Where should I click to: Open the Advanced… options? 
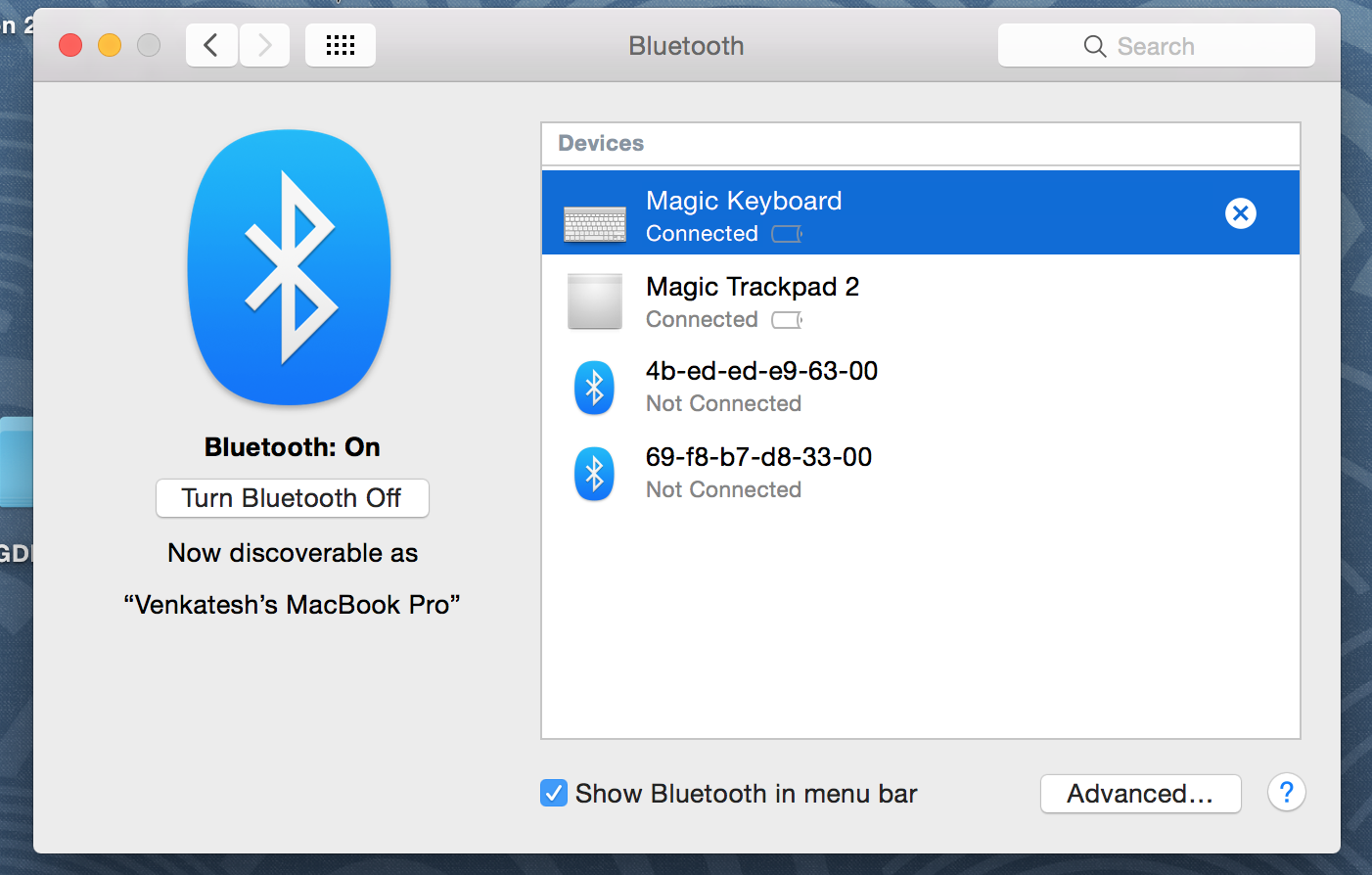pos(1140,794)
